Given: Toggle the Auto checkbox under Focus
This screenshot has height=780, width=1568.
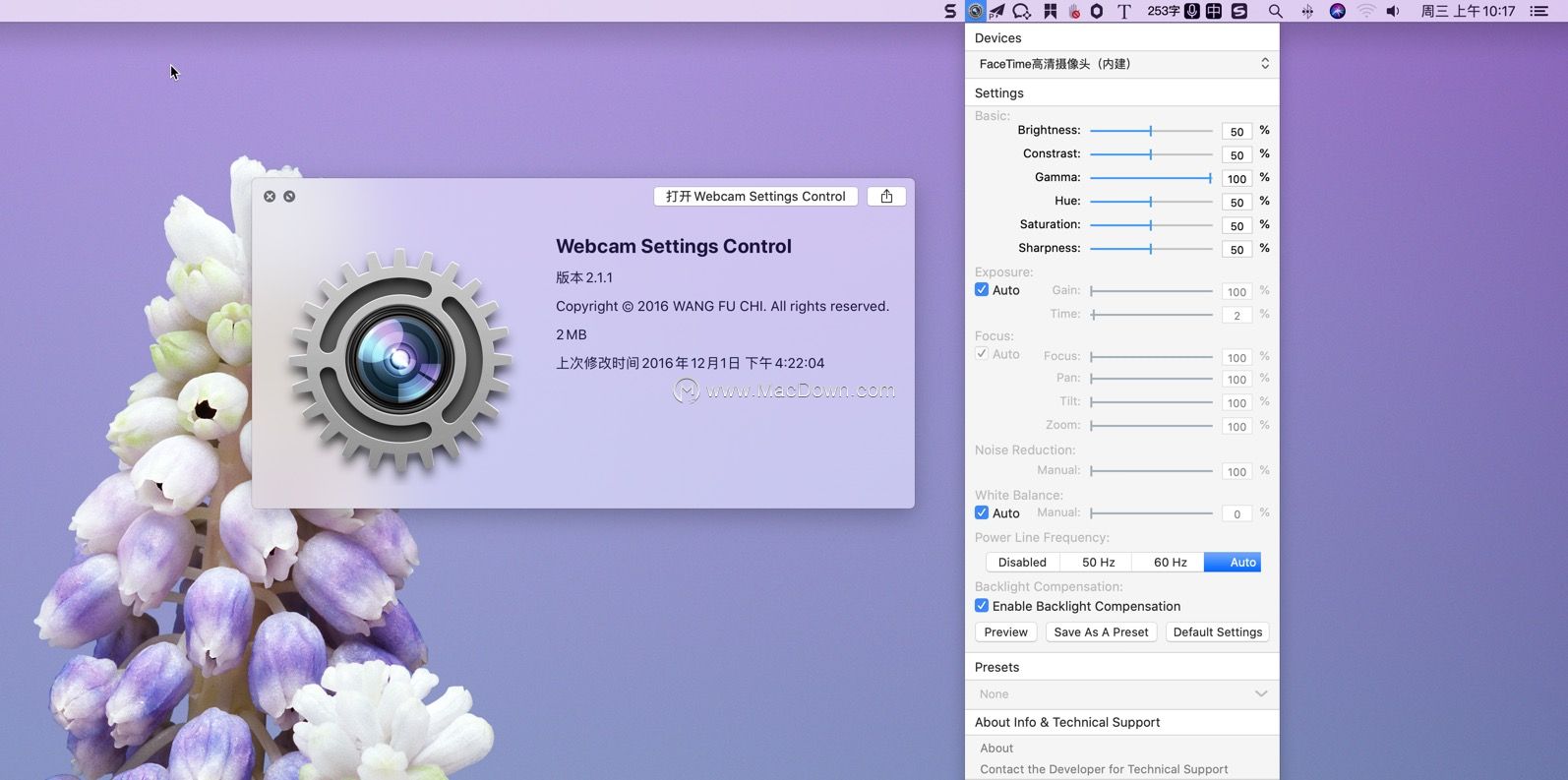Looking at the screenshot, I should pos(982,354).
